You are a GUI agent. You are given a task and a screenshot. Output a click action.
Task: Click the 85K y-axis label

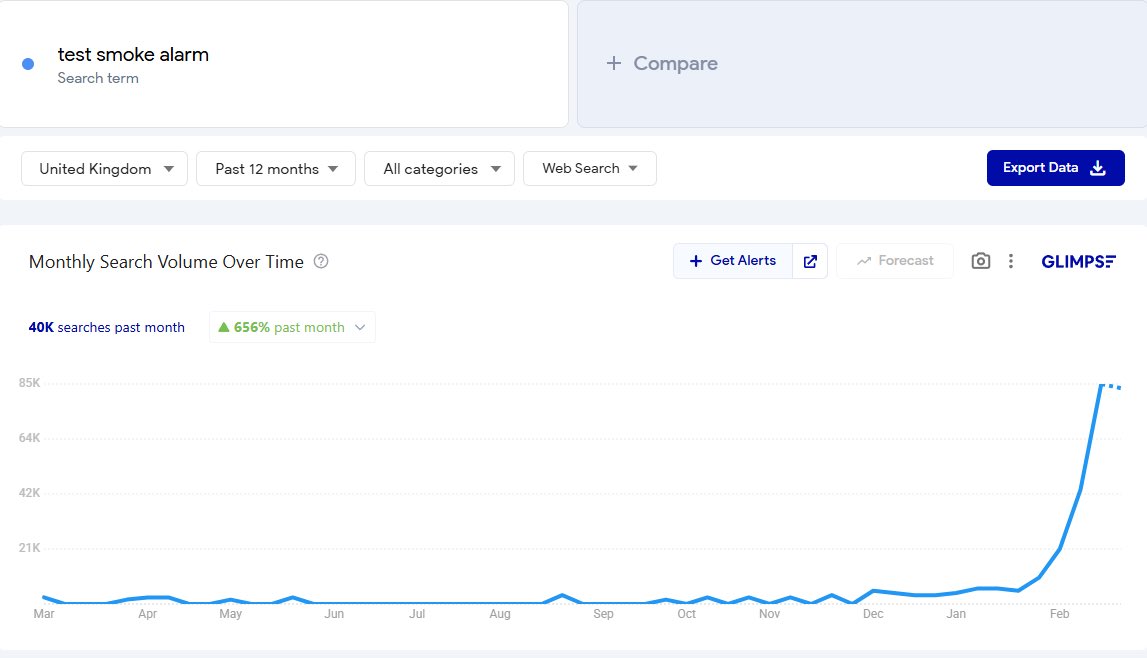point(30,383)
